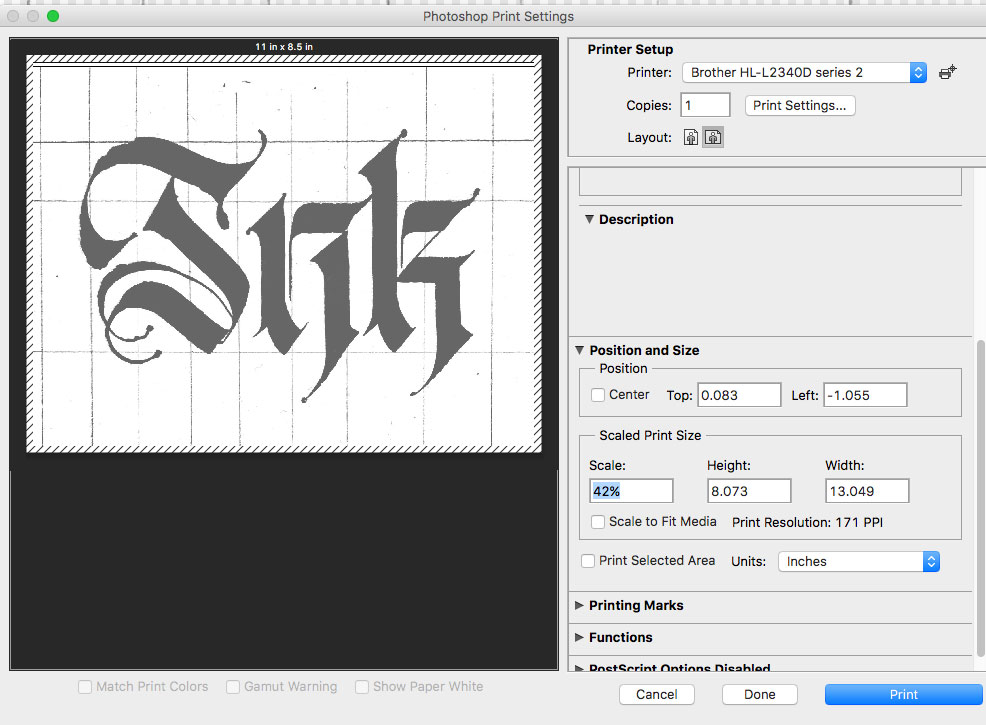Collapse the Description section
This screenshot has height=725, width=986.
coord(589,219)
